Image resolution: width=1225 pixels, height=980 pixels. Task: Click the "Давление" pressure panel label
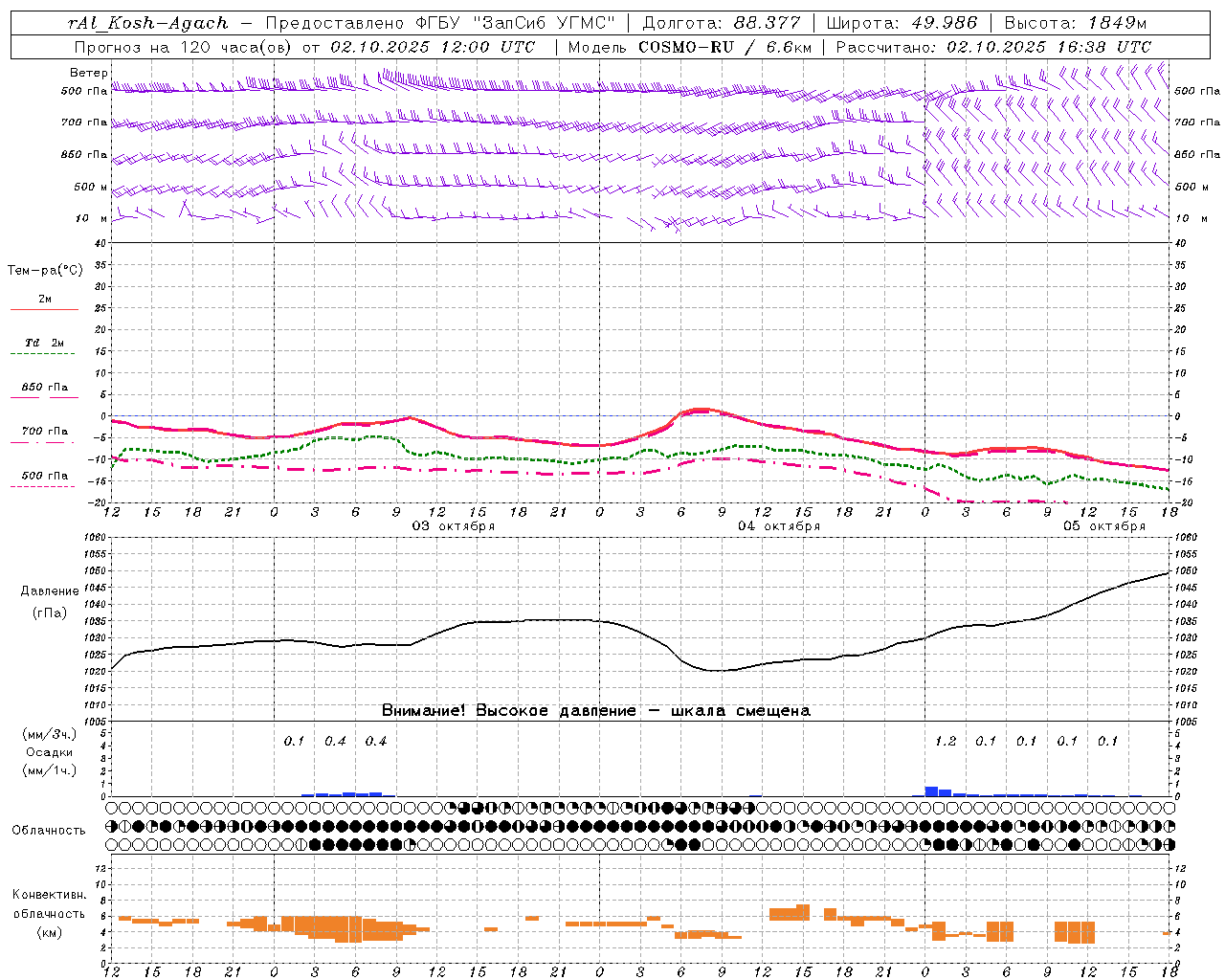tap(50, 591)
